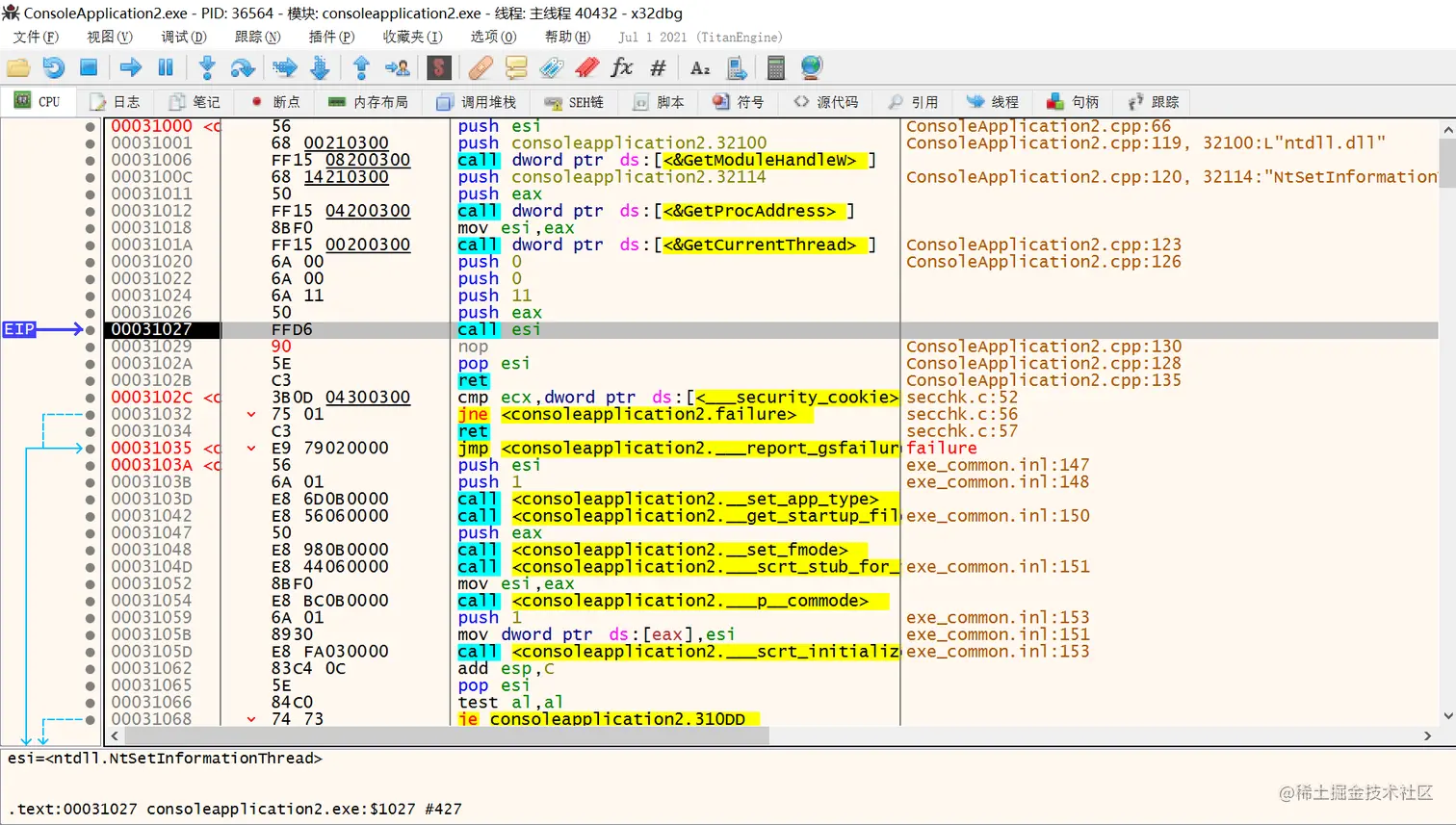The height and width of the screenshot is (825, 1456).
Task: Toggle breakpoint dot at address 00031029
Action: click(91, 347)
